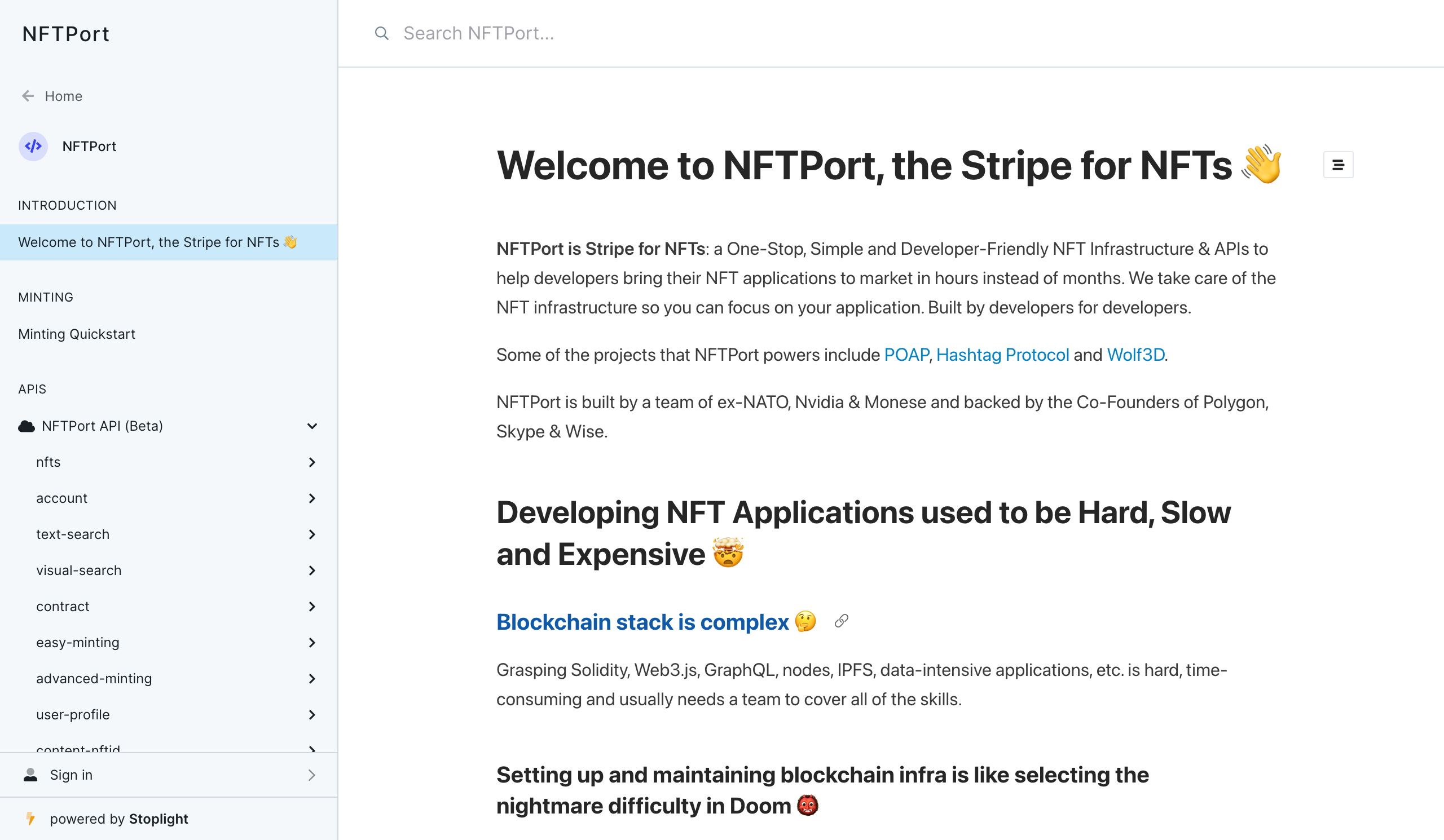1444x840 pixels.
Task: Expand the advanced-minting section chevron
Action: coord(312,679)
